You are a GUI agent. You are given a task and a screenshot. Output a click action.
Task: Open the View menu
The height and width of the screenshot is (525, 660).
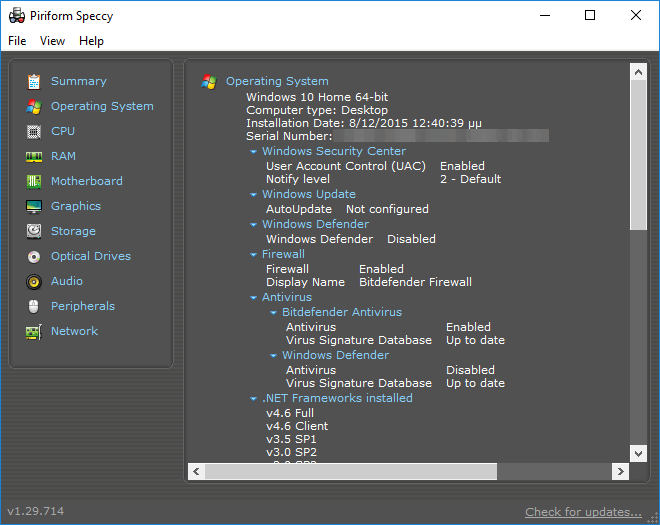pyautogui.click(x=52, y=41)
